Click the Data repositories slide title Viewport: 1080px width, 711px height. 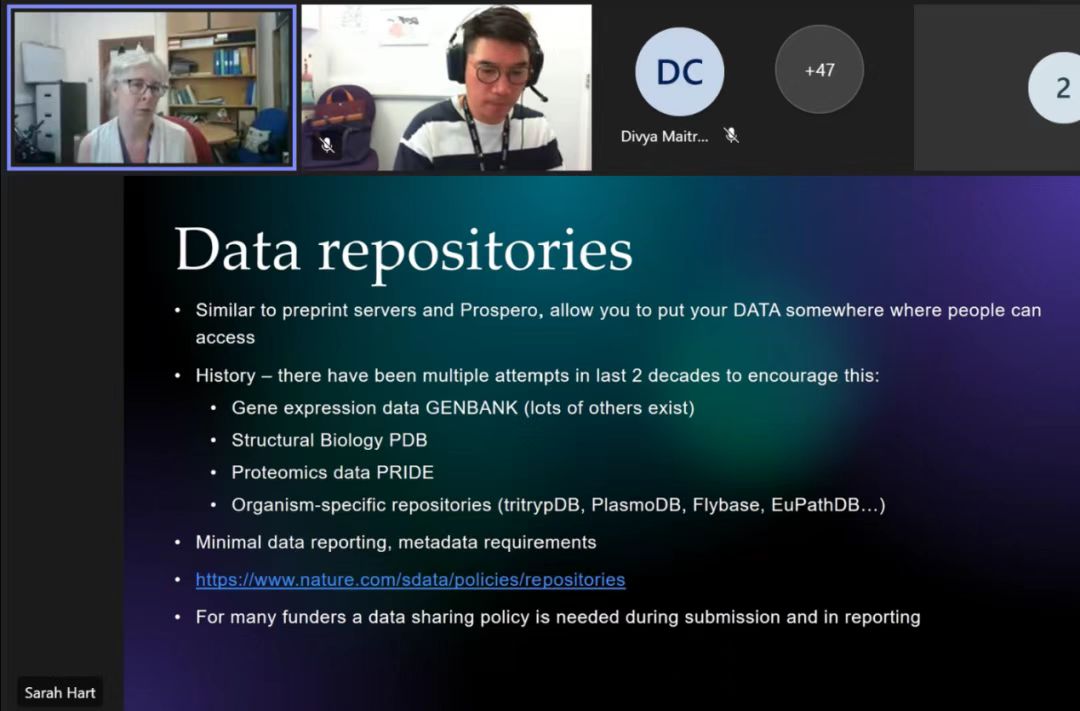403,250
